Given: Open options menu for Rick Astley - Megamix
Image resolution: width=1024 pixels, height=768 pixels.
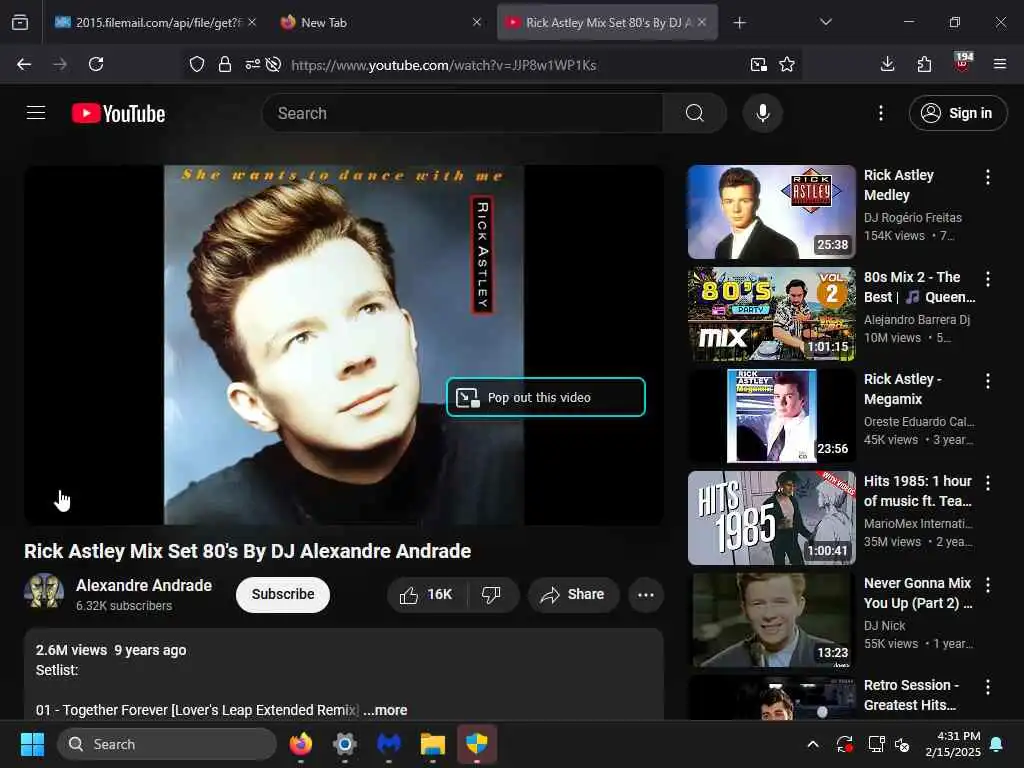Looking at the screenshot, I should pyautogui.click(x=987, y=381).
